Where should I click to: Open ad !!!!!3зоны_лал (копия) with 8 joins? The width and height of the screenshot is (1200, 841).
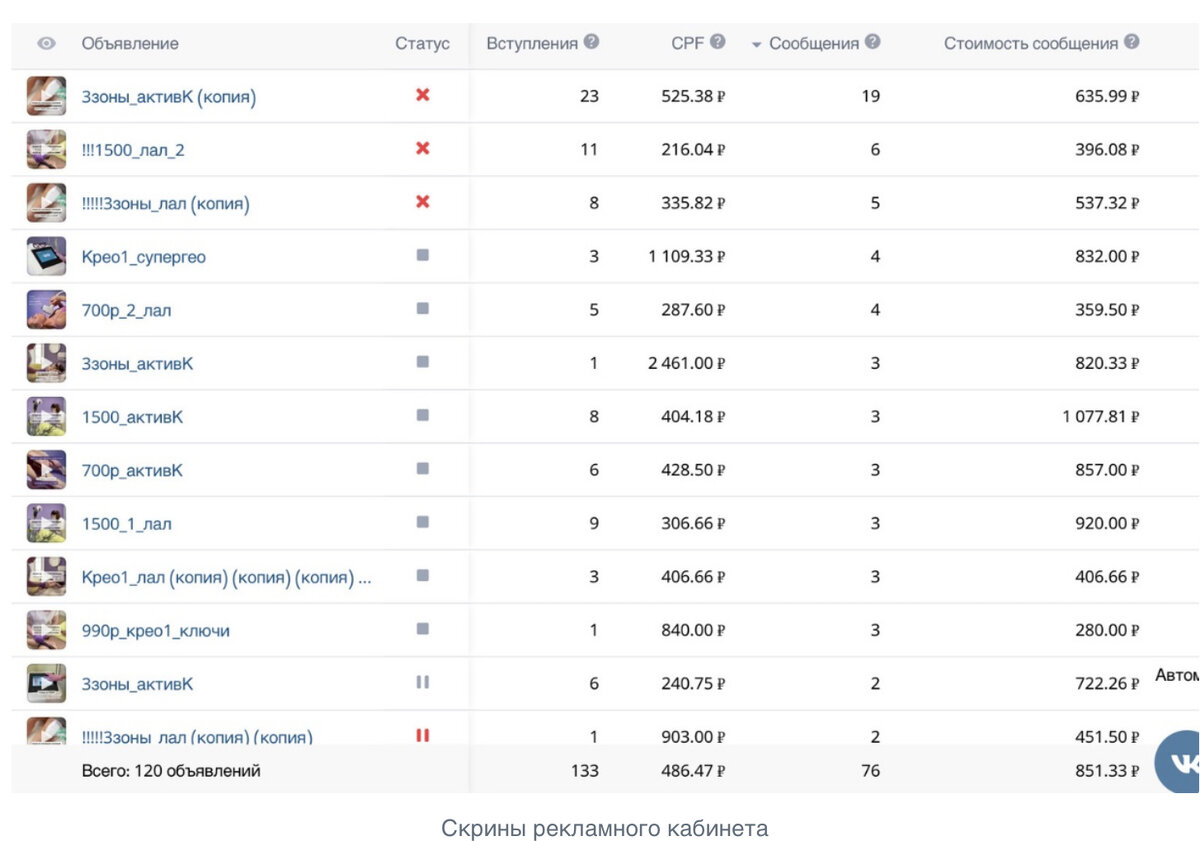165,204
